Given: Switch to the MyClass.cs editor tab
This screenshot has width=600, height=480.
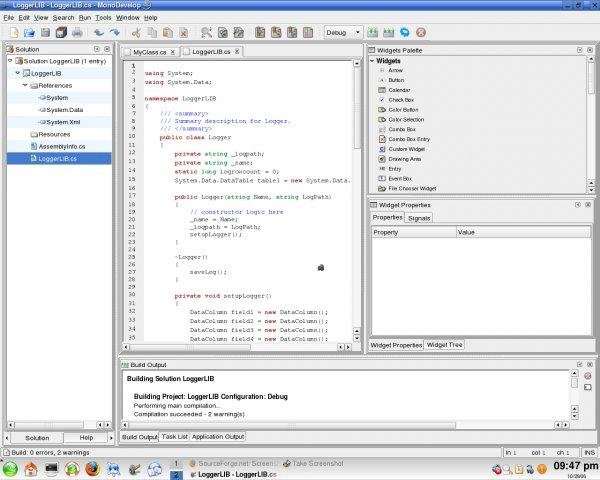Looking at the screenshot, I should click(x=148, y=51).
